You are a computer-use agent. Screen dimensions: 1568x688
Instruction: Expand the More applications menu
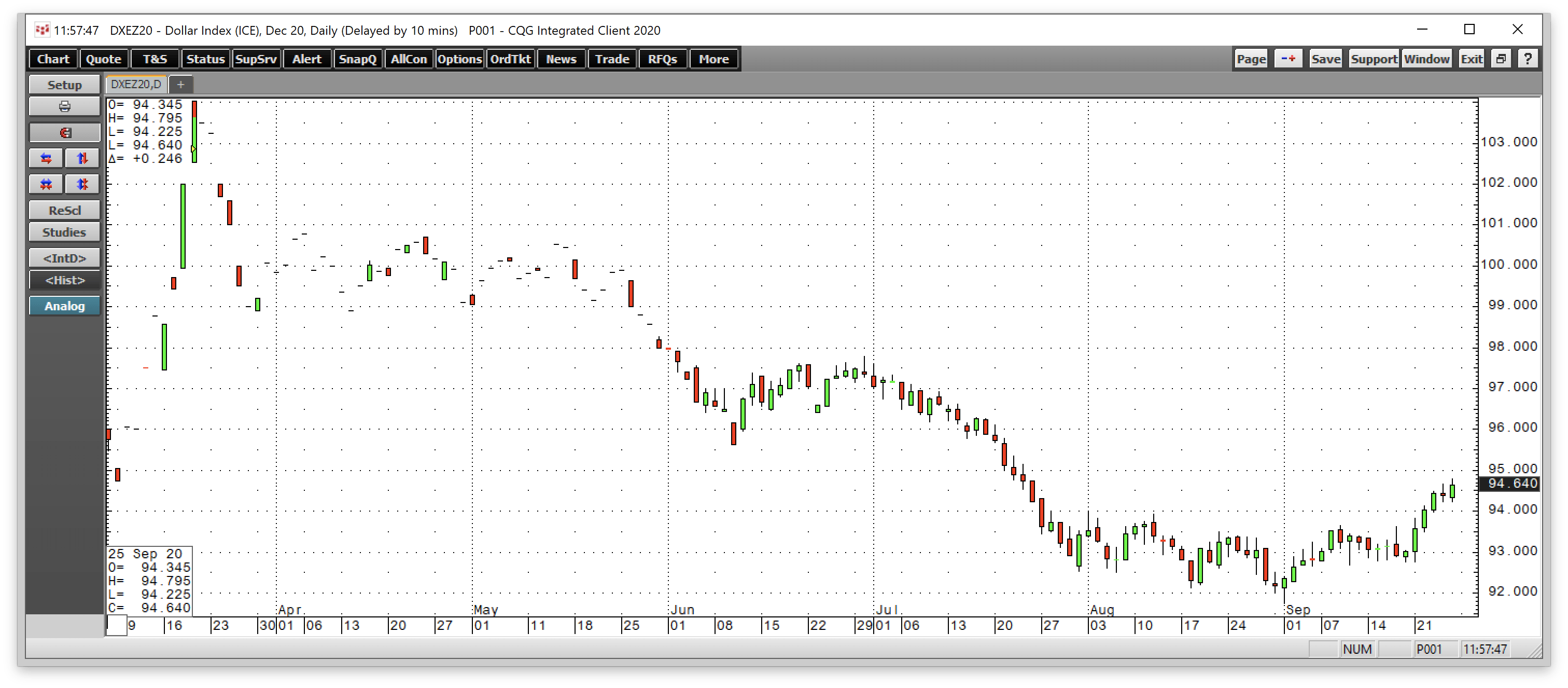(x=713, y=59)
